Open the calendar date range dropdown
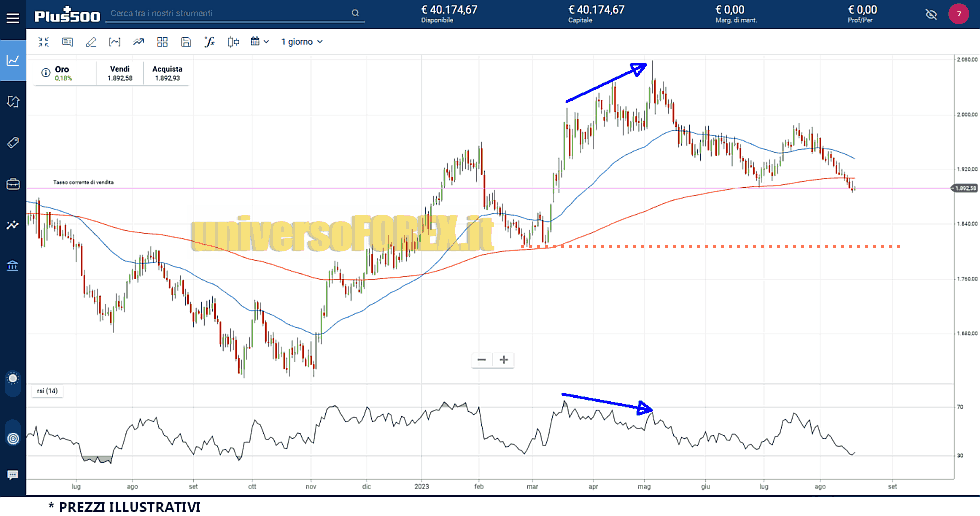The width and height of the screenshot is (980, 516). [260, 42]
